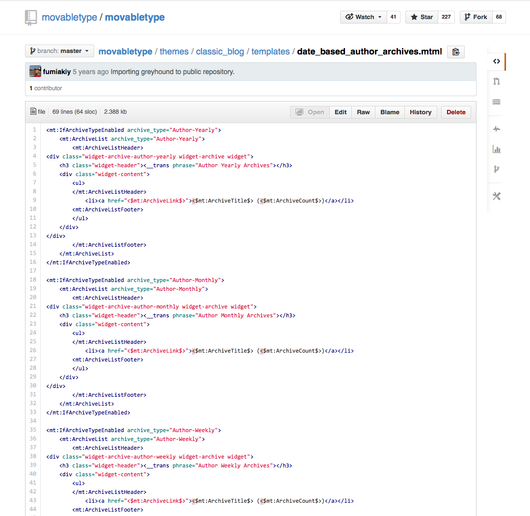The image size is (530, 516).
Task: Go to classic_blog folder in breadcrumb
Action: tap(220, 51)
